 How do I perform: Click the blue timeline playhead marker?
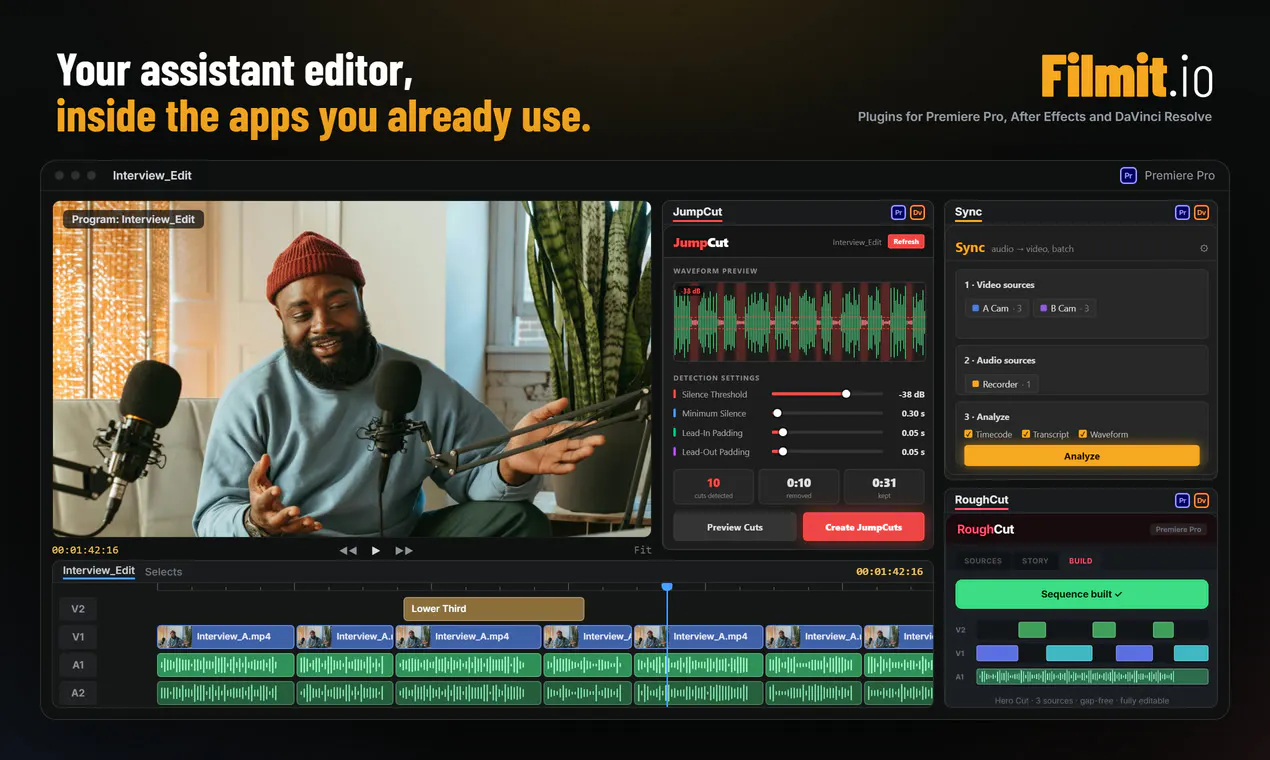tap(667, 587)
